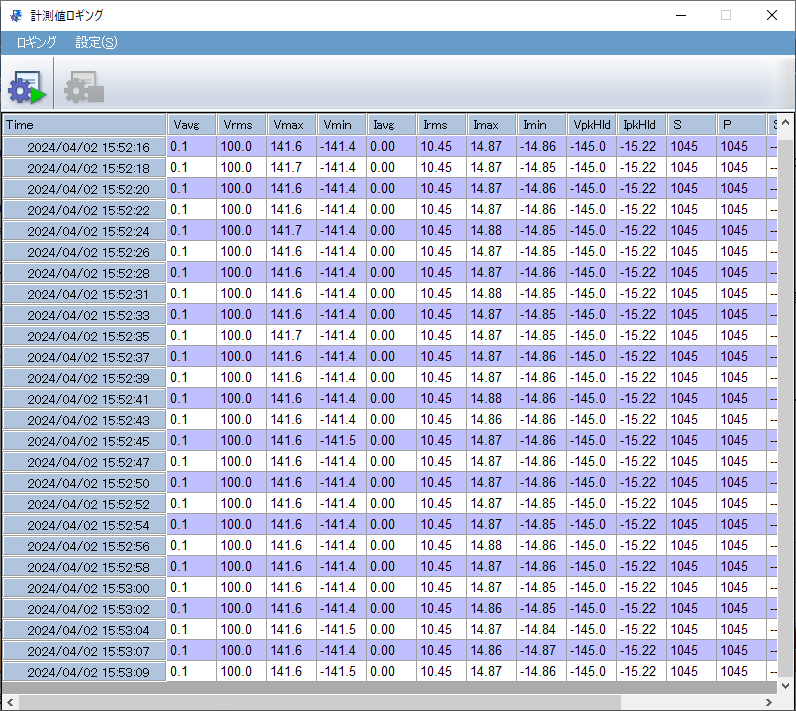Screen dimensions: 796x711
Task: Click the Vrms column header
Action: (x=241, y=125)
